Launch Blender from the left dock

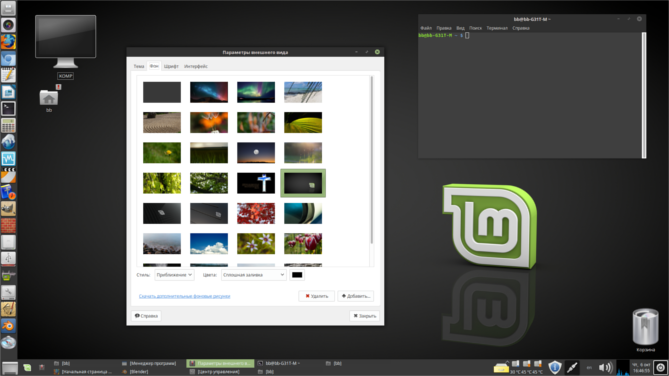[8, 326]
